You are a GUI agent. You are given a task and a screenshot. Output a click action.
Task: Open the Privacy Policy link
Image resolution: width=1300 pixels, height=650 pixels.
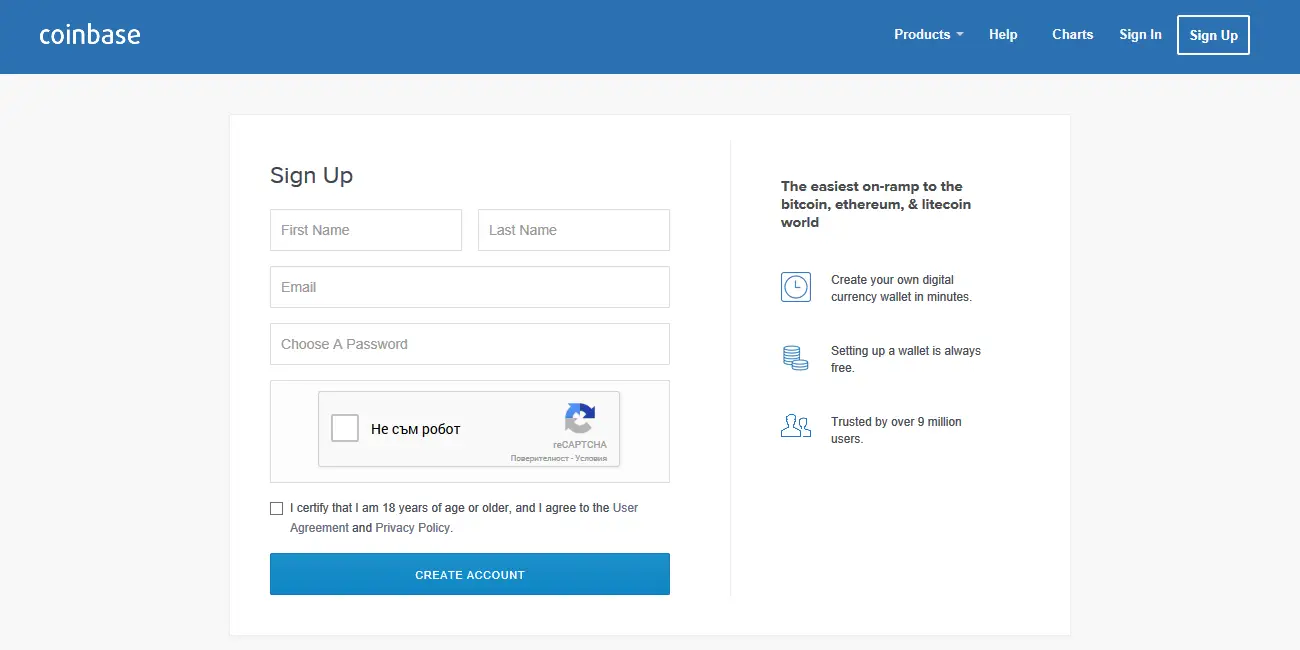413,528
